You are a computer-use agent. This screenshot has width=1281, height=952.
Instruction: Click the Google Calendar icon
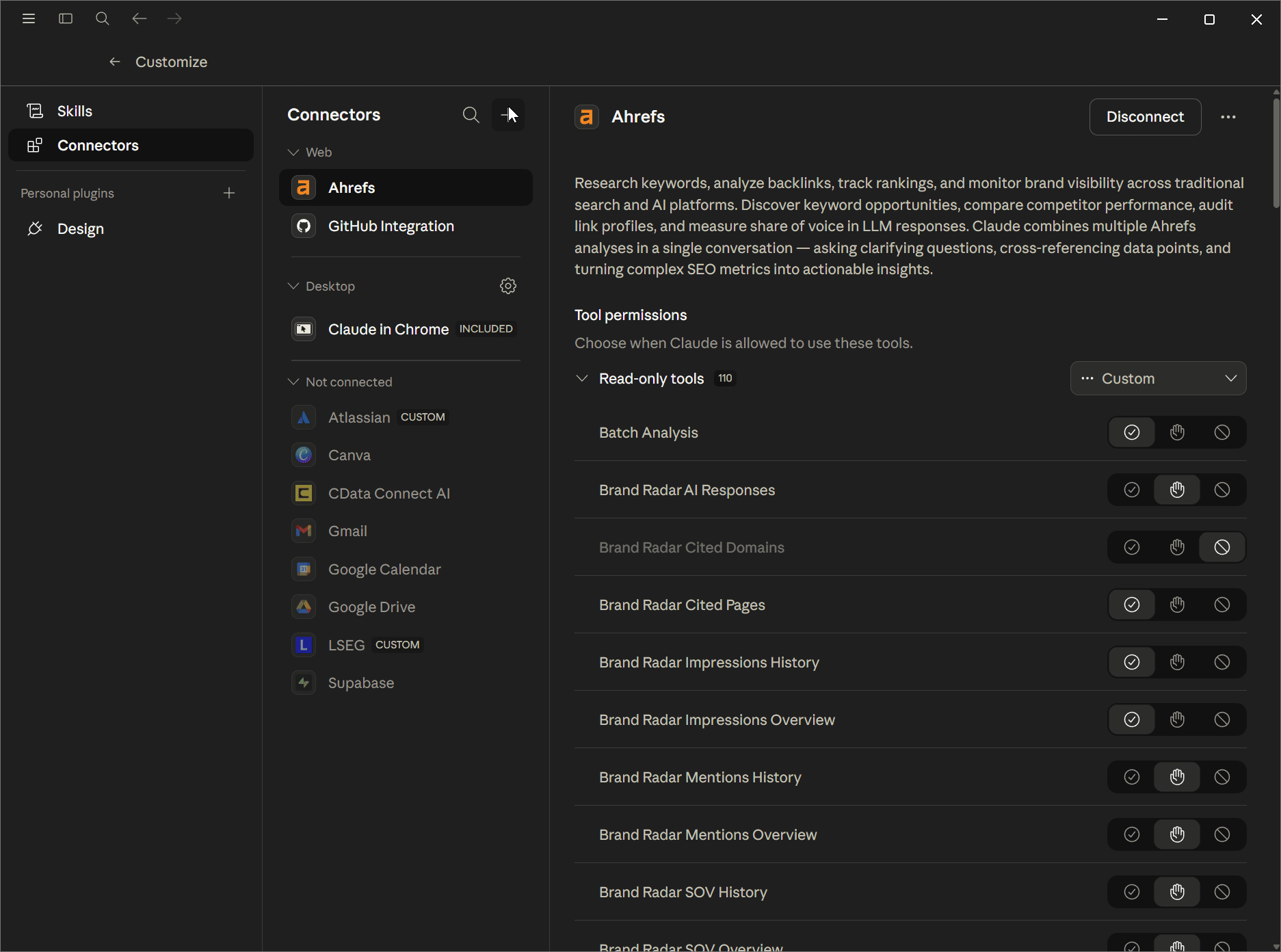(304, 569)
